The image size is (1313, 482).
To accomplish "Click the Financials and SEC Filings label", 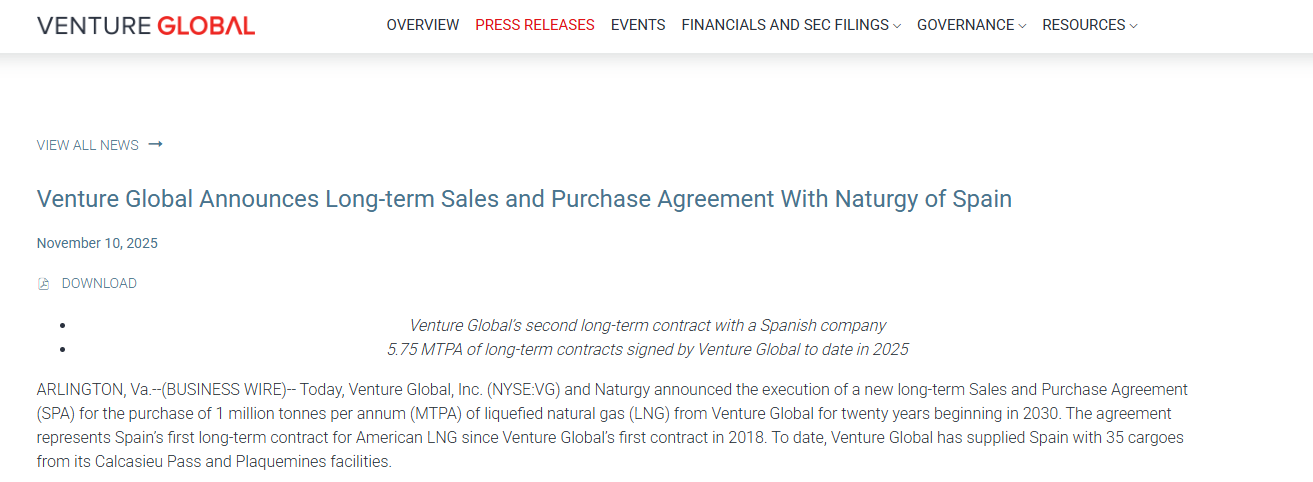I will 785,25.
